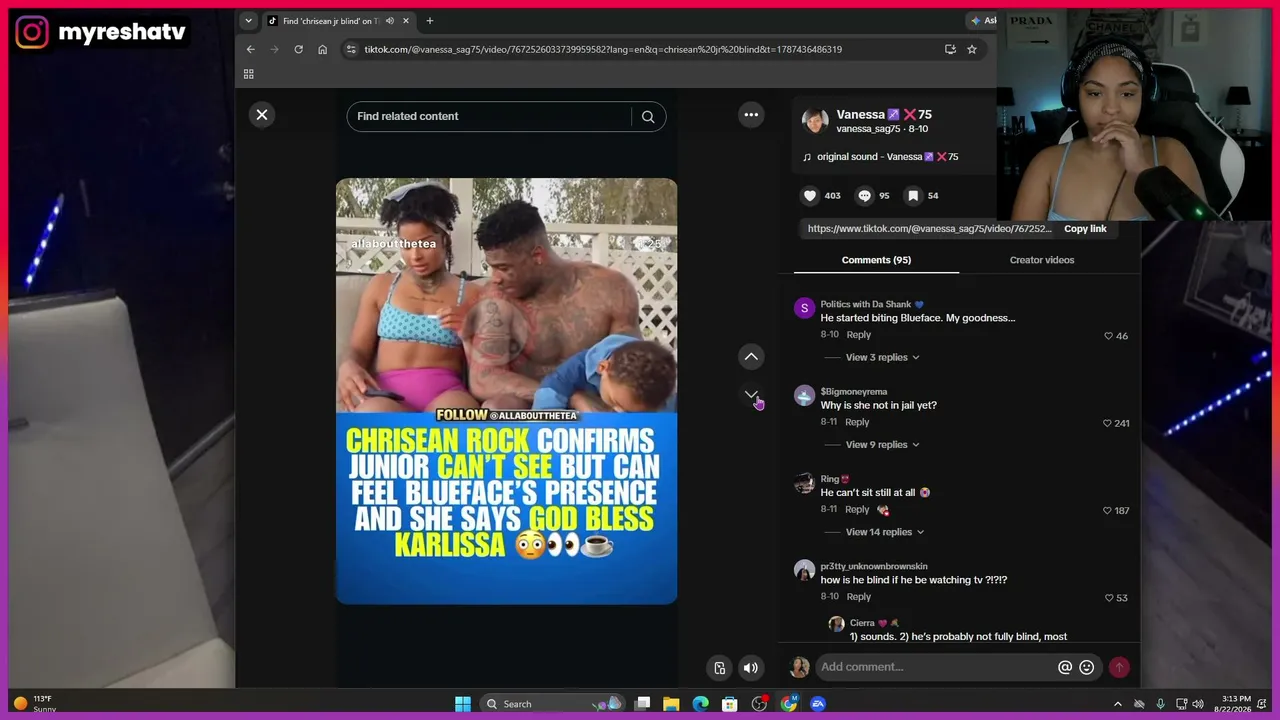Viewport: 1280px width, 720px height.
Task: Click the original sound - Vanessa link
Action: pos(887,157)
